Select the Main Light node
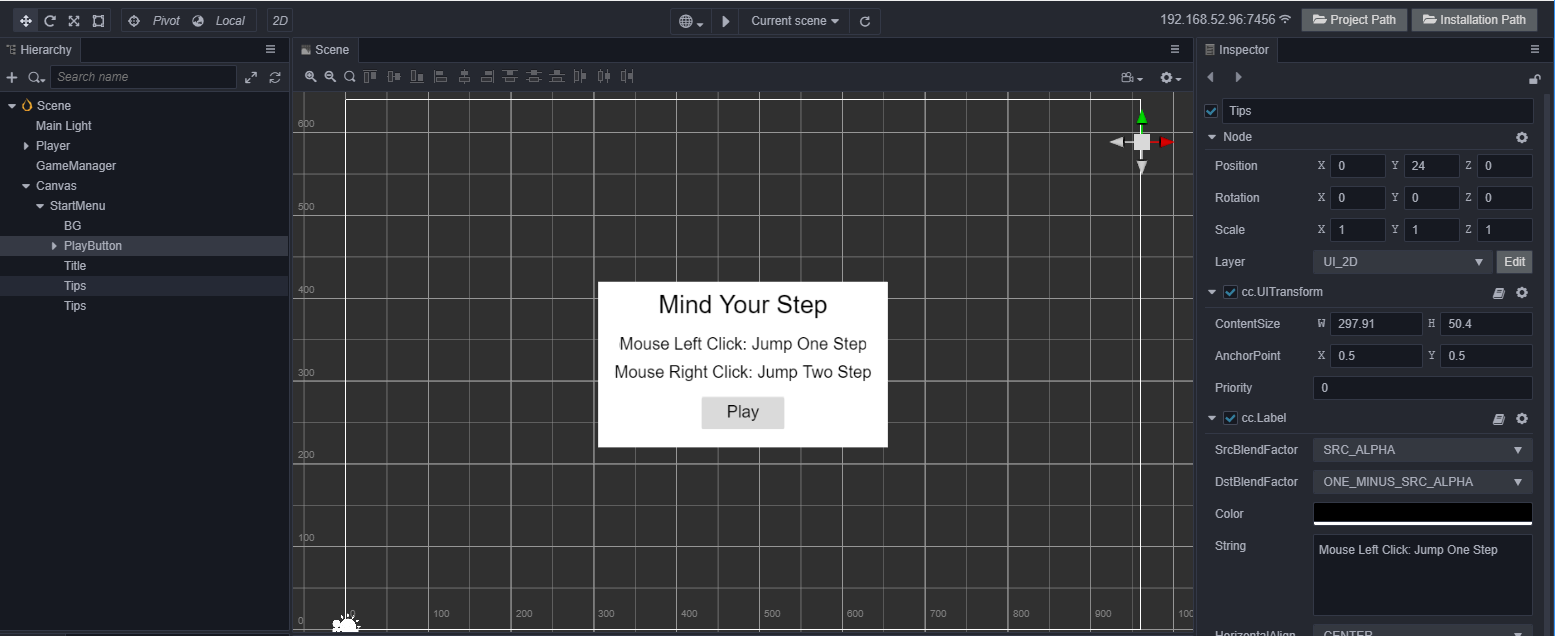 64,126
